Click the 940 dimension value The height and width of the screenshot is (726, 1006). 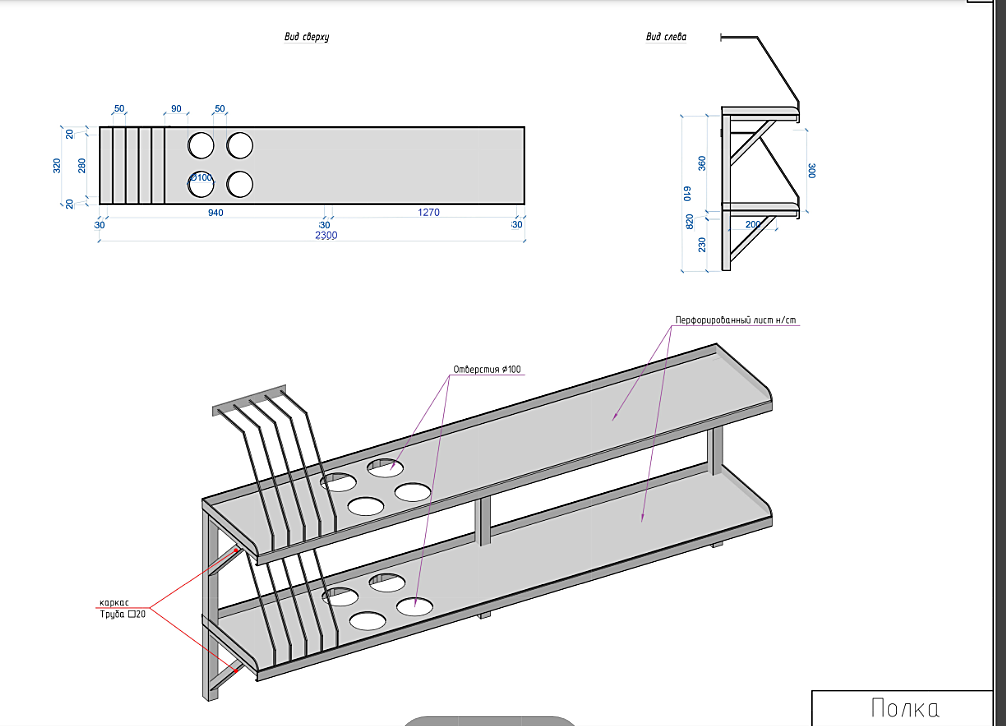[215, 212]
